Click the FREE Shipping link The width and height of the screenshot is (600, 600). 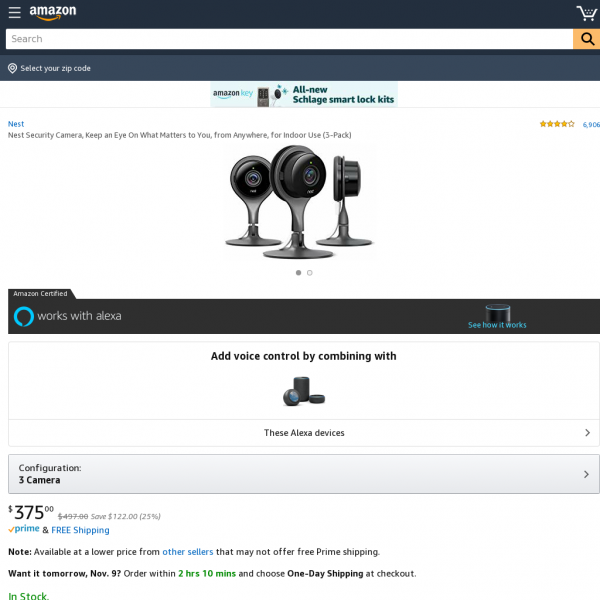coord(80,530)
